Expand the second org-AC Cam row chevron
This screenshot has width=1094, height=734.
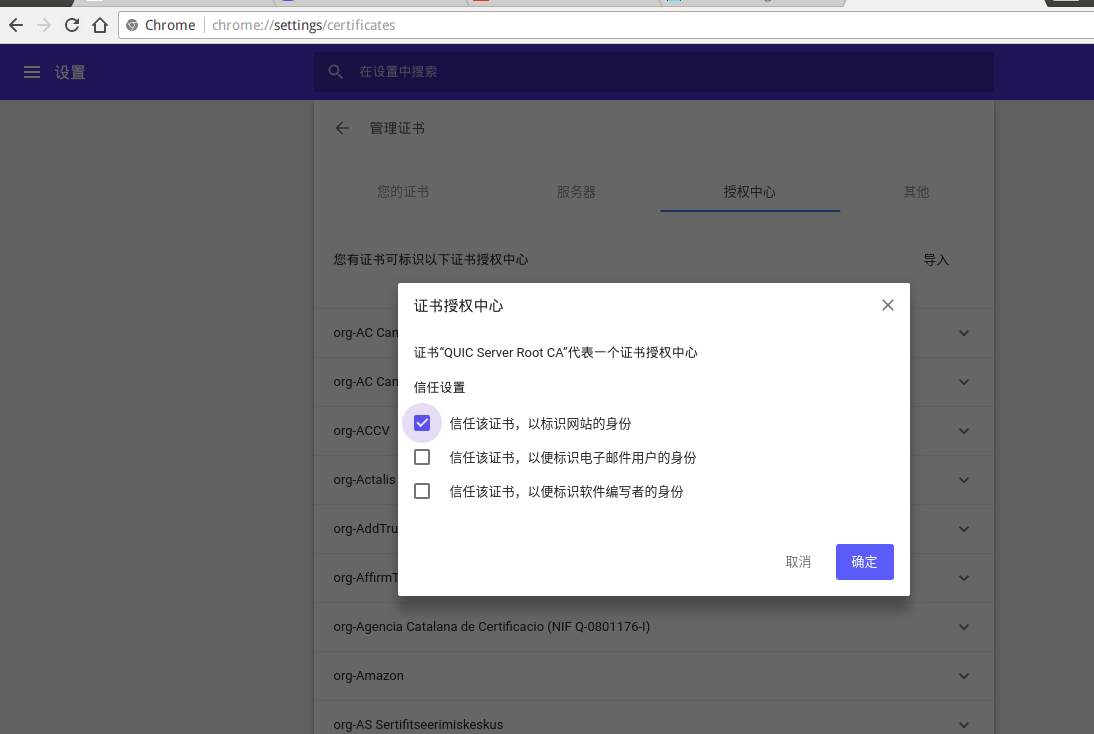964,382
